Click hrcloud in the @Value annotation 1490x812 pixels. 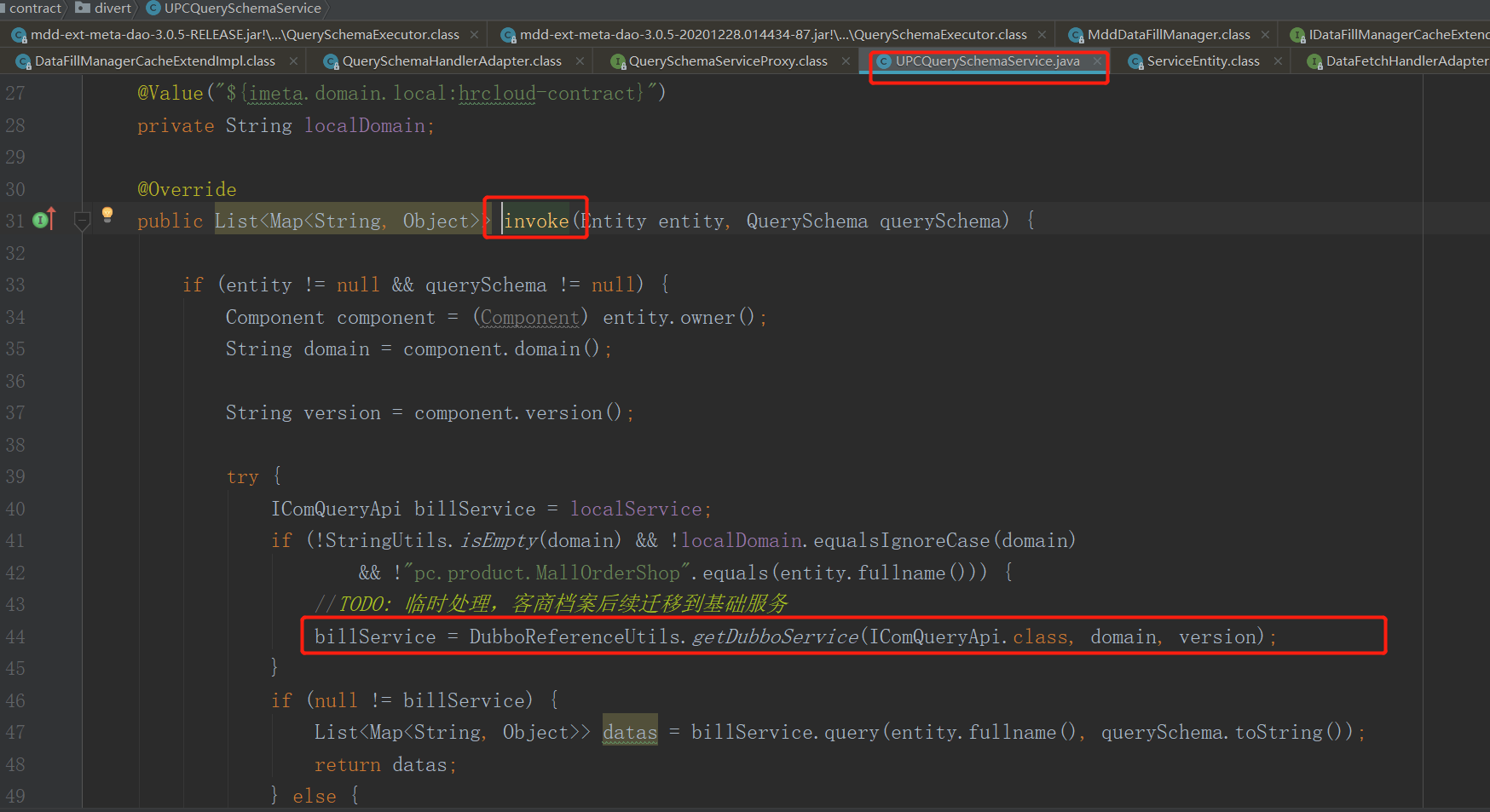point(497,93)
